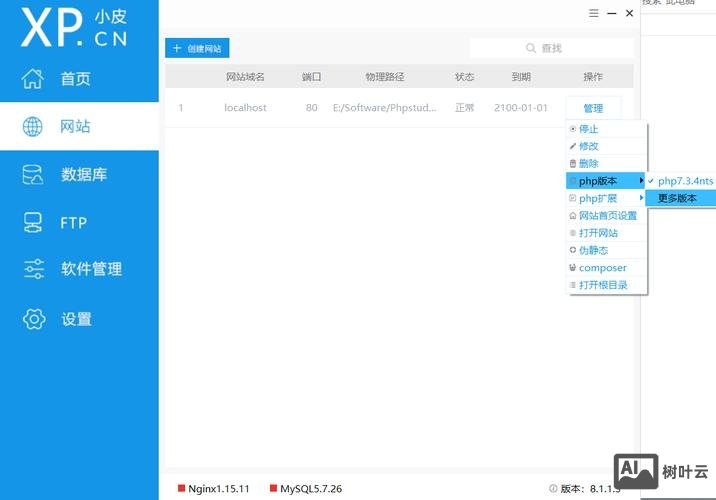Minimize the phpstudy window
Image resolution: width=716 pixels, height=500 pixels.
tap(612, 14)
